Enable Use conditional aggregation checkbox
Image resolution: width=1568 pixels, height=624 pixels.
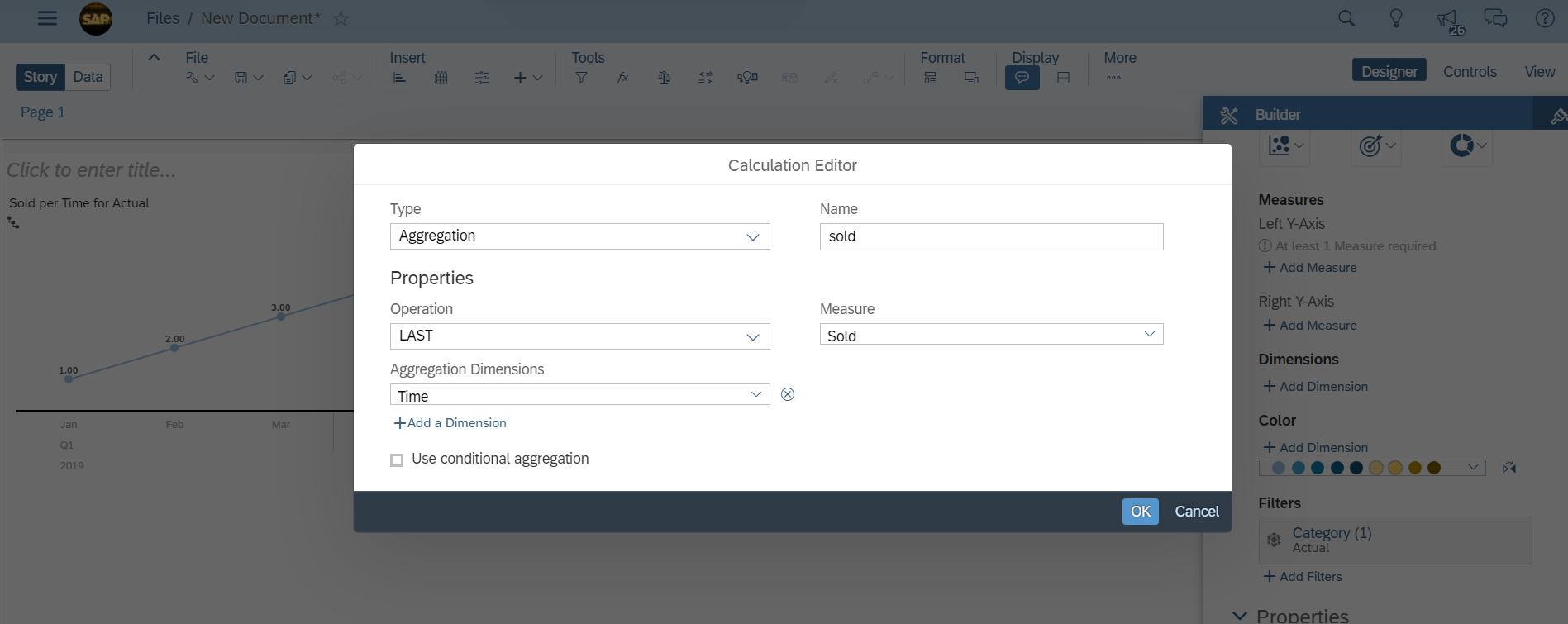pos(397,460)
